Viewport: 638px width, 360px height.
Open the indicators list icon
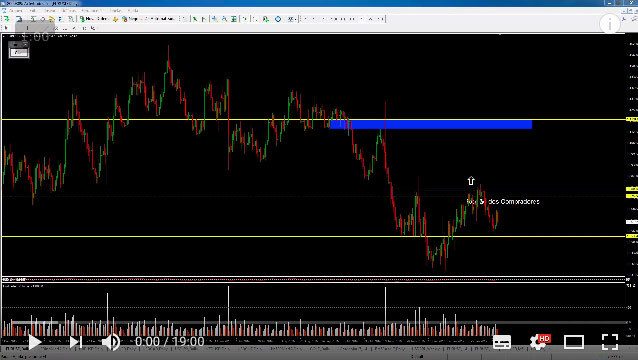point(265,19)
